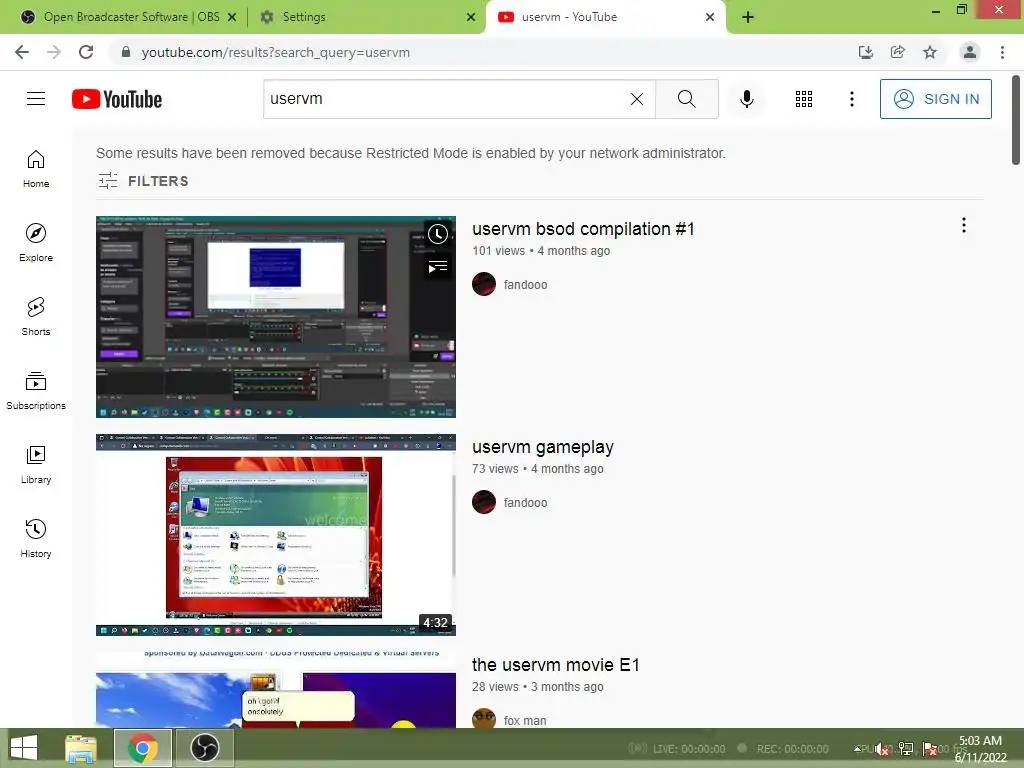Open the Windows Start button
Image resolution: width=1024 pixels, height=768 pixels.
click(x=24, y=748)
